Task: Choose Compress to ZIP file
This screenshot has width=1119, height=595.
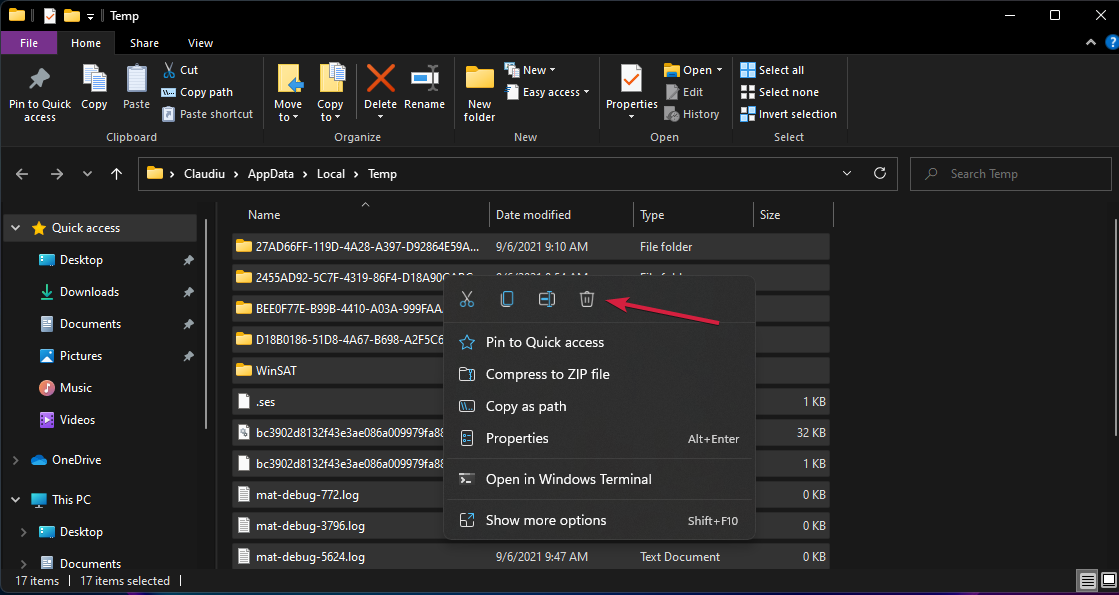Action: 547,374
